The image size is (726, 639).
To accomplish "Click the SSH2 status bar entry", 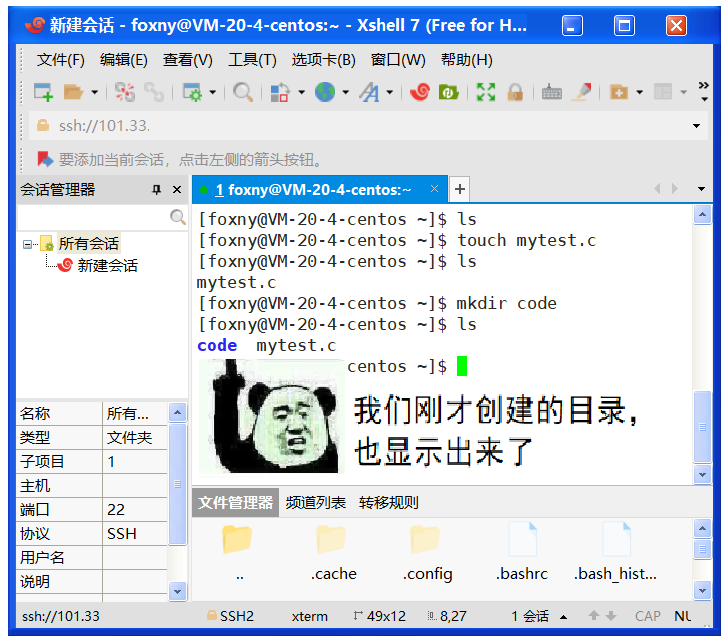I will point(230,616).
